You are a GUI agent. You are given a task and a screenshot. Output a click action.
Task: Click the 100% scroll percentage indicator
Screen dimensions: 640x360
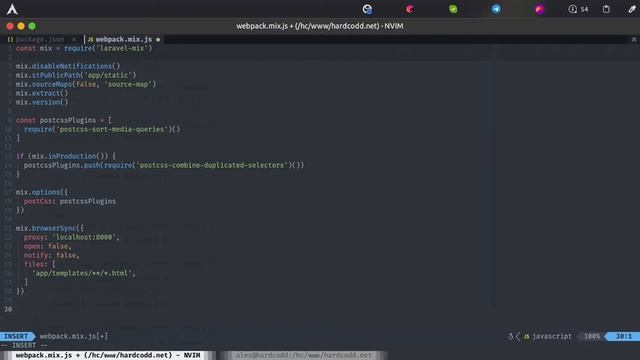coord(592,336)
